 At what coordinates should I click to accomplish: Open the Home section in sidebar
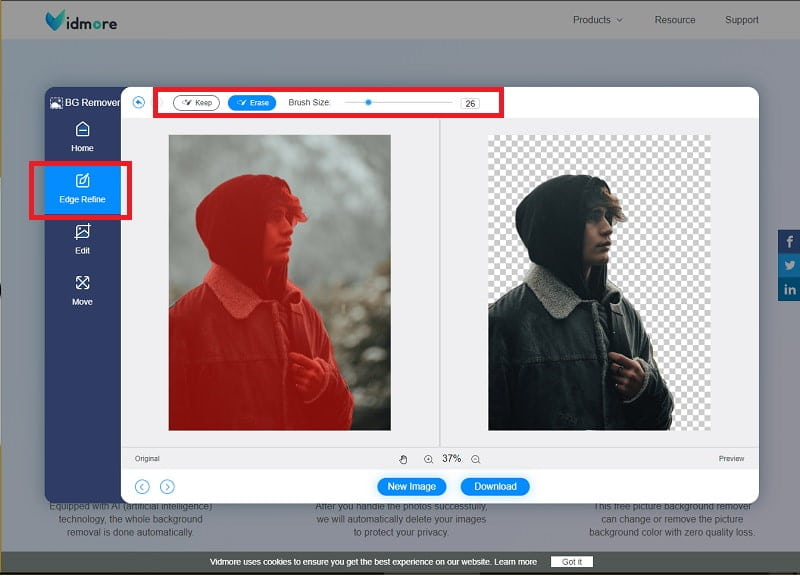[82, 136]
